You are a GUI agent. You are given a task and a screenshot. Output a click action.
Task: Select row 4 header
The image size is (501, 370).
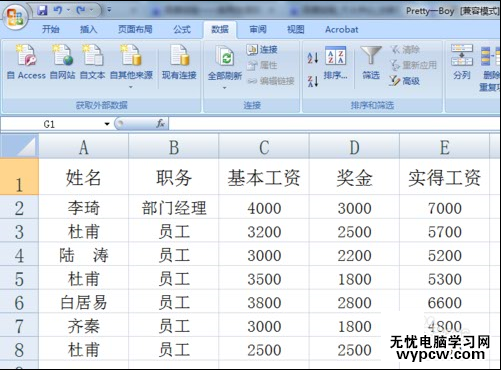[19, 254]
